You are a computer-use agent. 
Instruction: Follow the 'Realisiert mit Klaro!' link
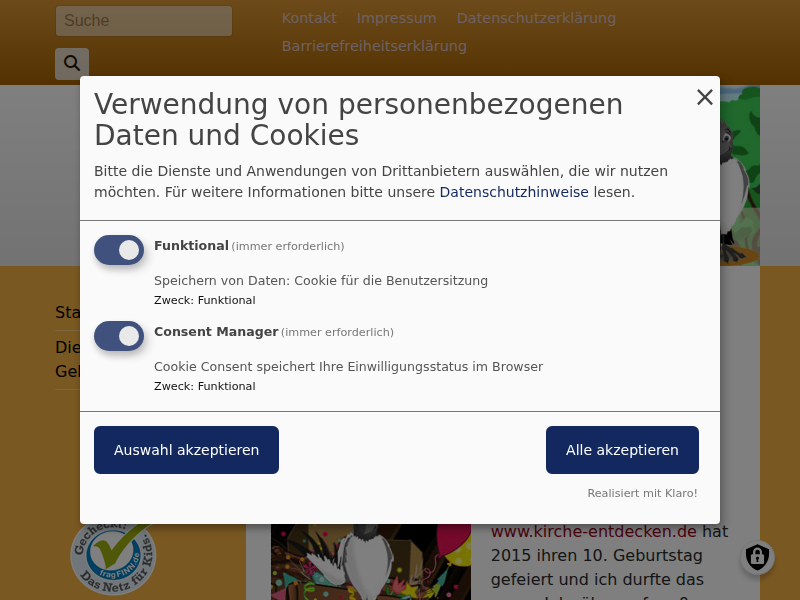coord(642,493)
